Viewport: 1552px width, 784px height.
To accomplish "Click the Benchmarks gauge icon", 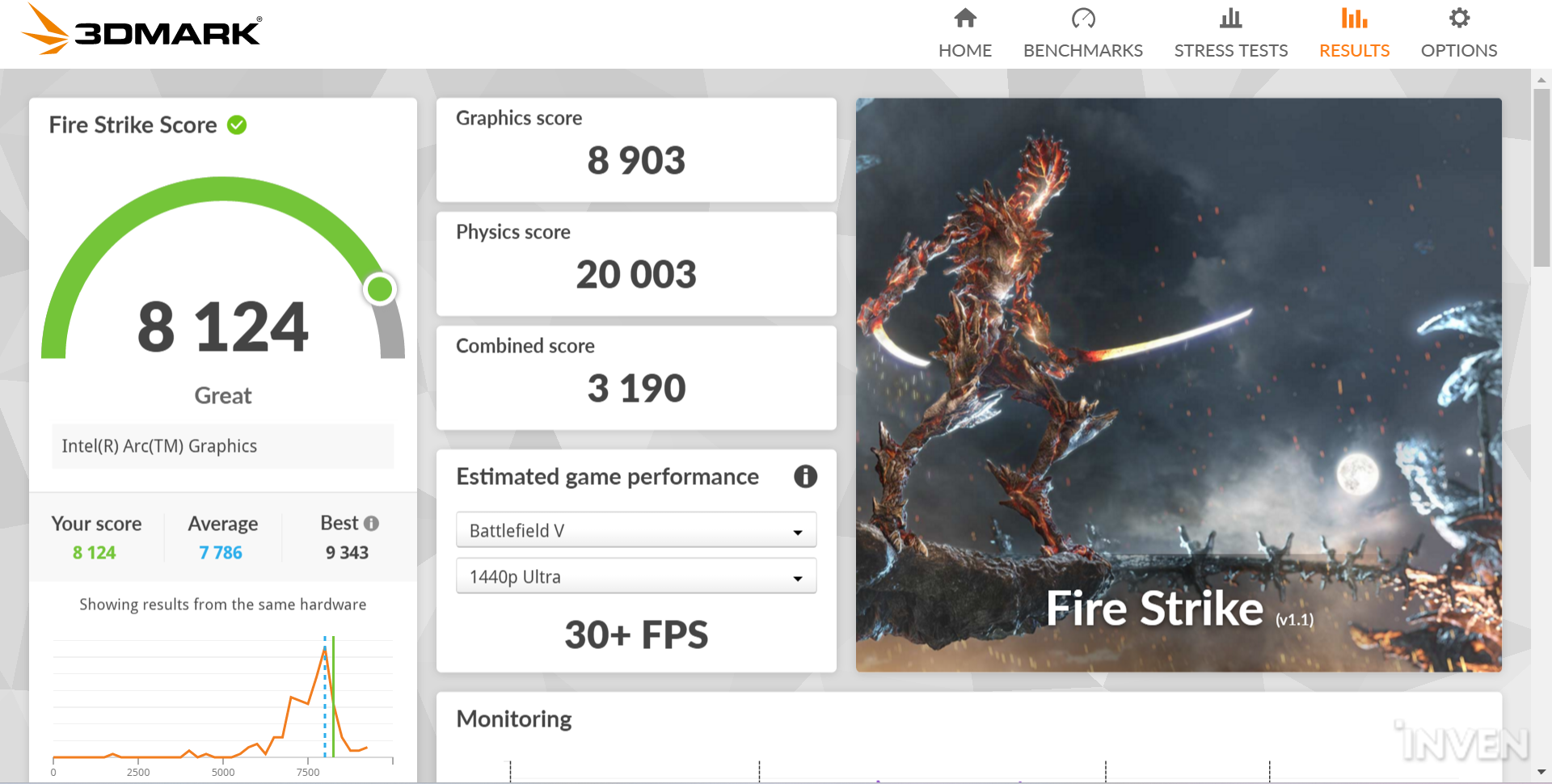I will pos(1083,18).
